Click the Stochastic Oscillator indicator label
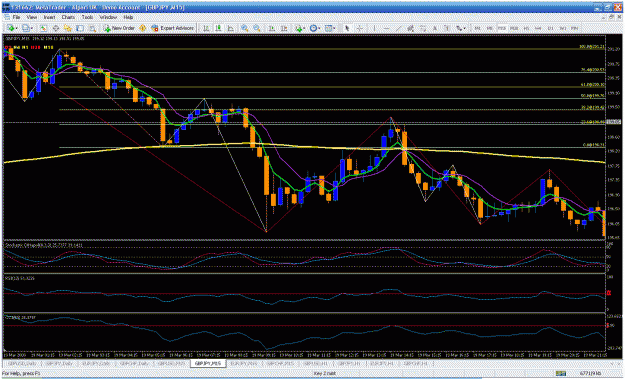This screenshot has height=379, width=625. (x=44, y=245)
